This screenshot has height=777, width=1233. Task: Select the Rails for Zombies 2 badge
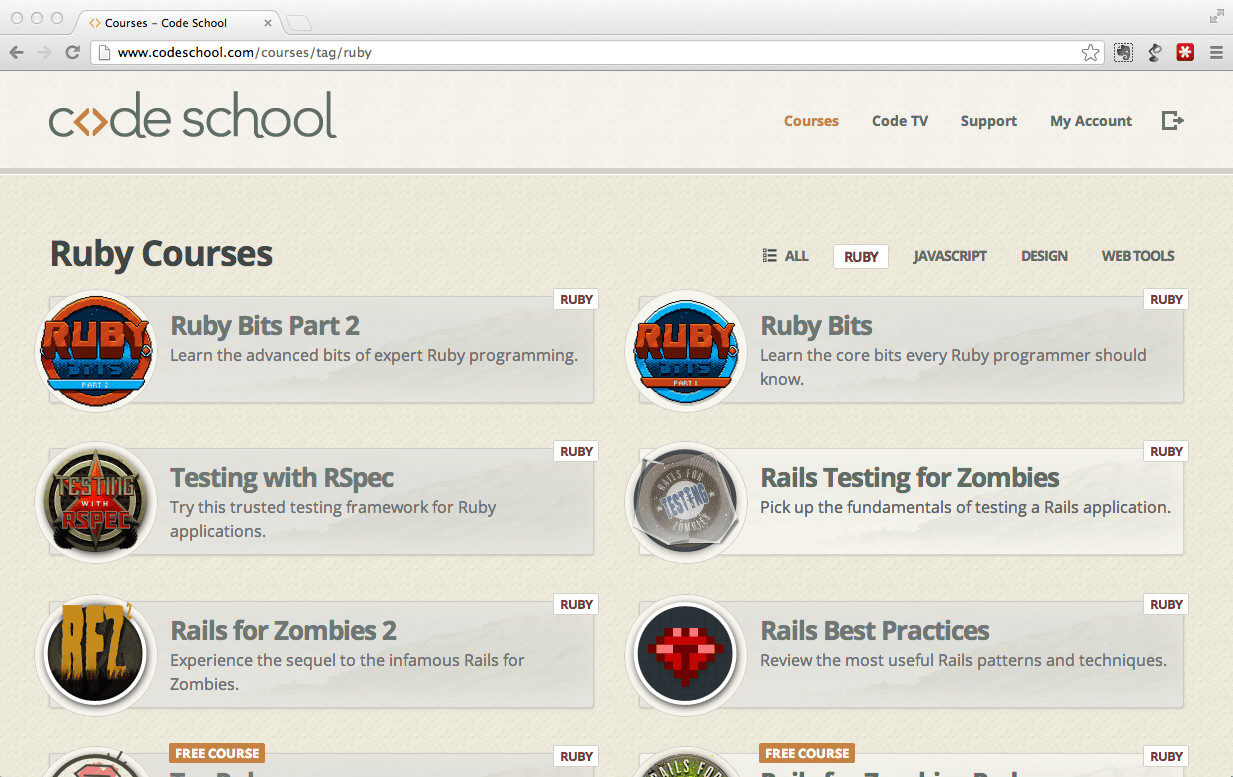(96, 655)
